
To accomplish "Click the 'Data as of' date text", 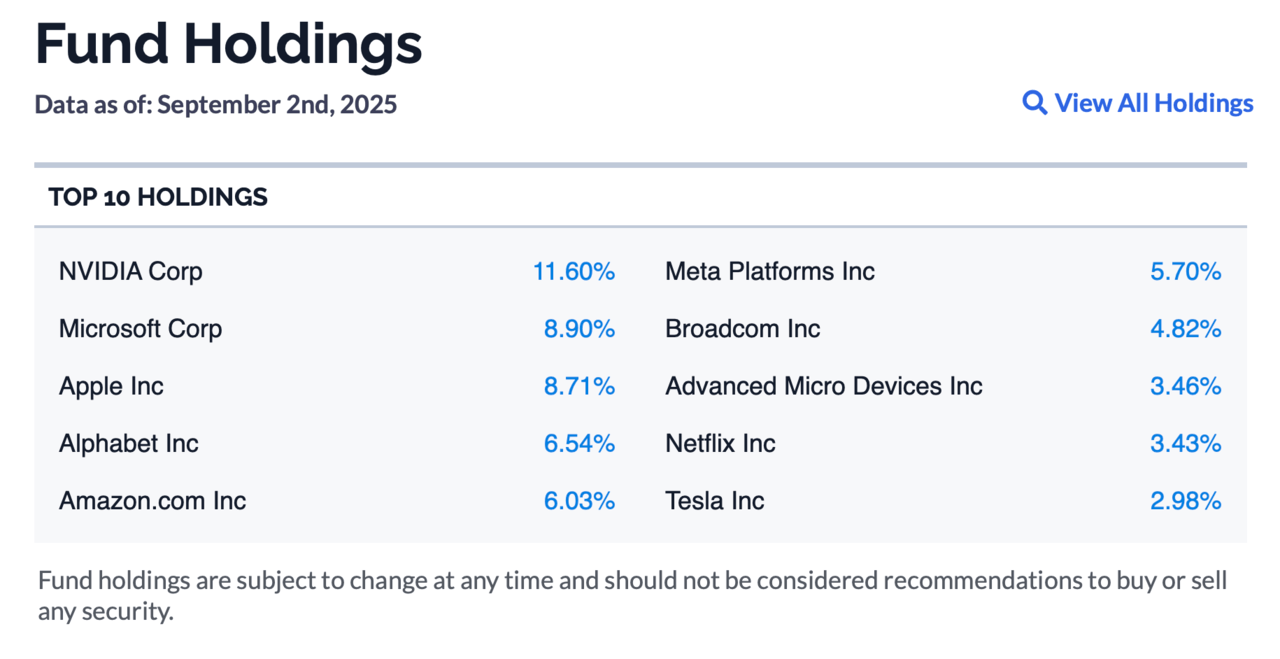I will (216, 104).
